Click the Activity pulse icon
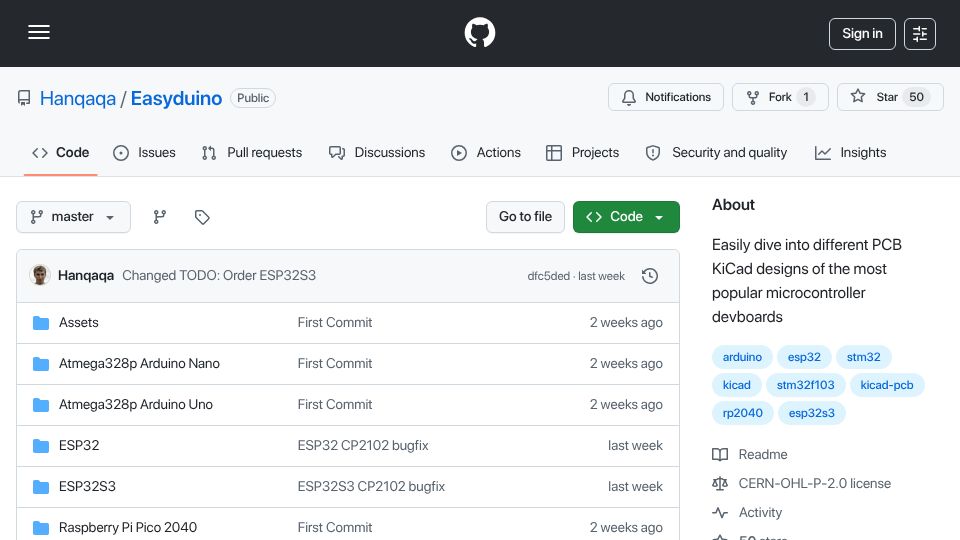The width and height of the screenshot is (960, 540). coord(720,512)
